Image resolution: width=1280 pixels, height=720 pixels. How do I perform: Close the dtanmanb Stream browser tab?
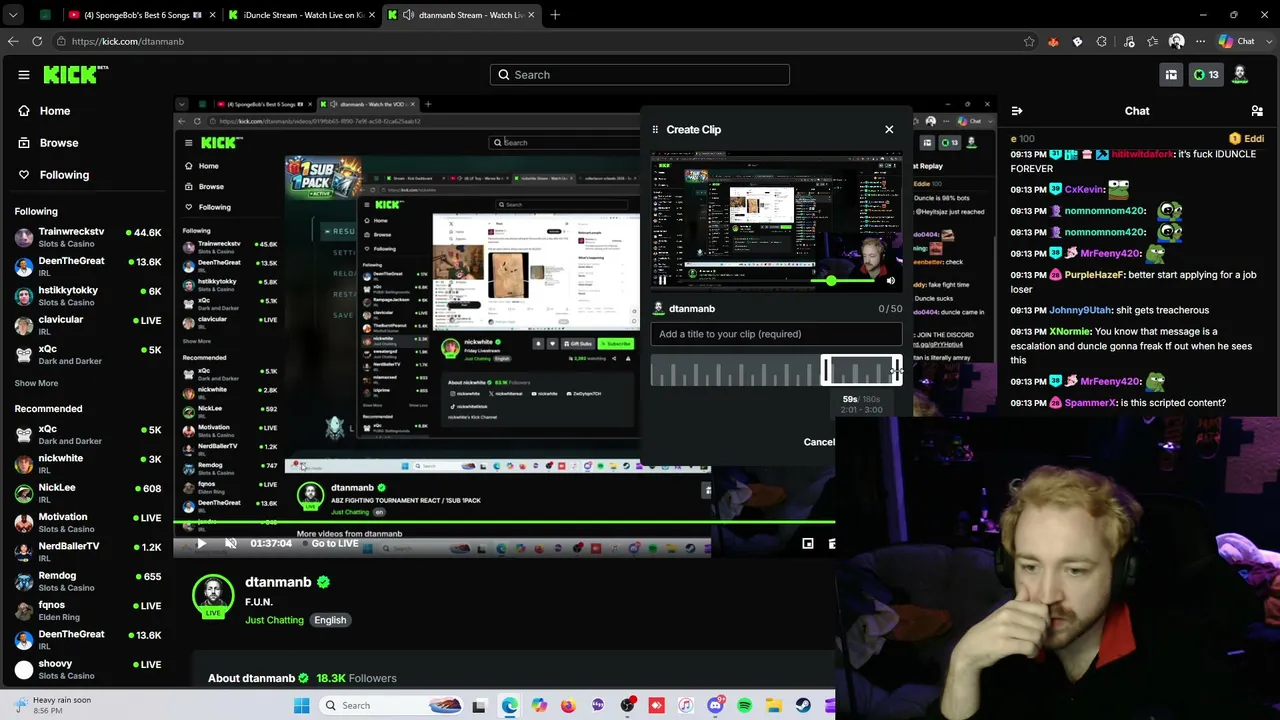pyautogui.click(x=531, y=15)
